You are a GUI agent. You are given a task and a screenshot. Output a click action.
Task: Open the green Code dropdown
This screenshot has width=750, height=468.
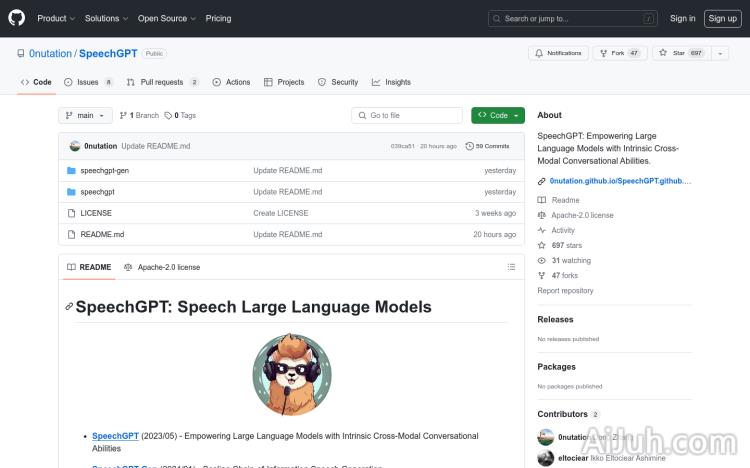point(497,115)
